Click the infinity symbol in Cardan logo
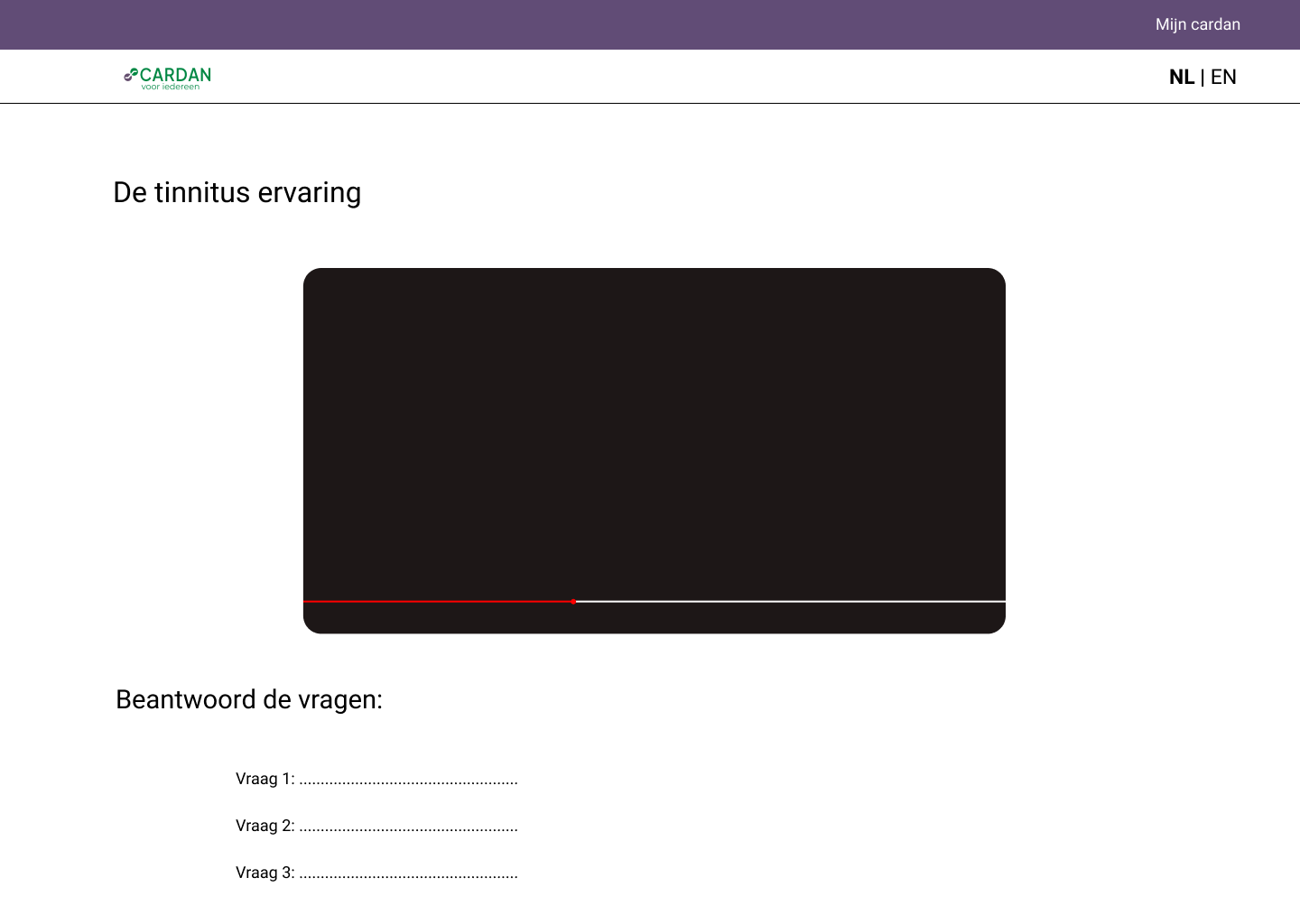 coord(131,75)
